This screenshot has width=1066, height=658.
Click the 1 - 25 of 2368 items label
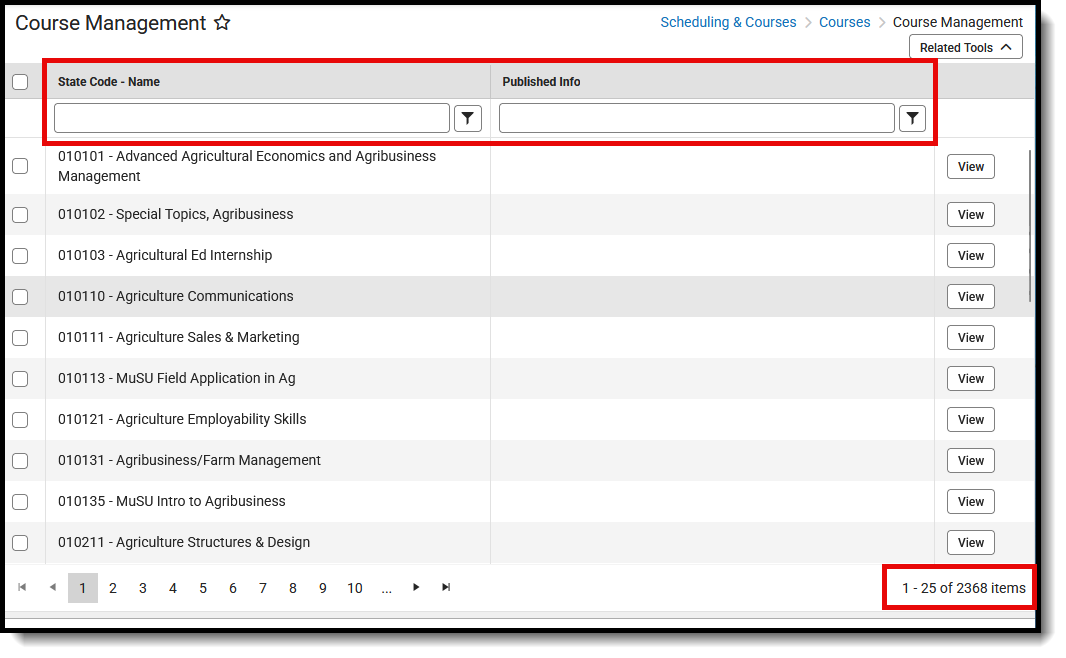pyautogui.click(x=963, y=588)
